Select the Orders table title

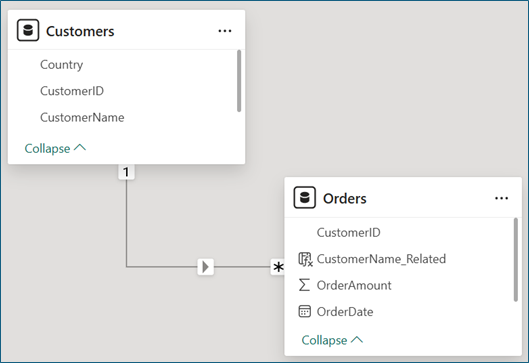(x=344, y=198)
